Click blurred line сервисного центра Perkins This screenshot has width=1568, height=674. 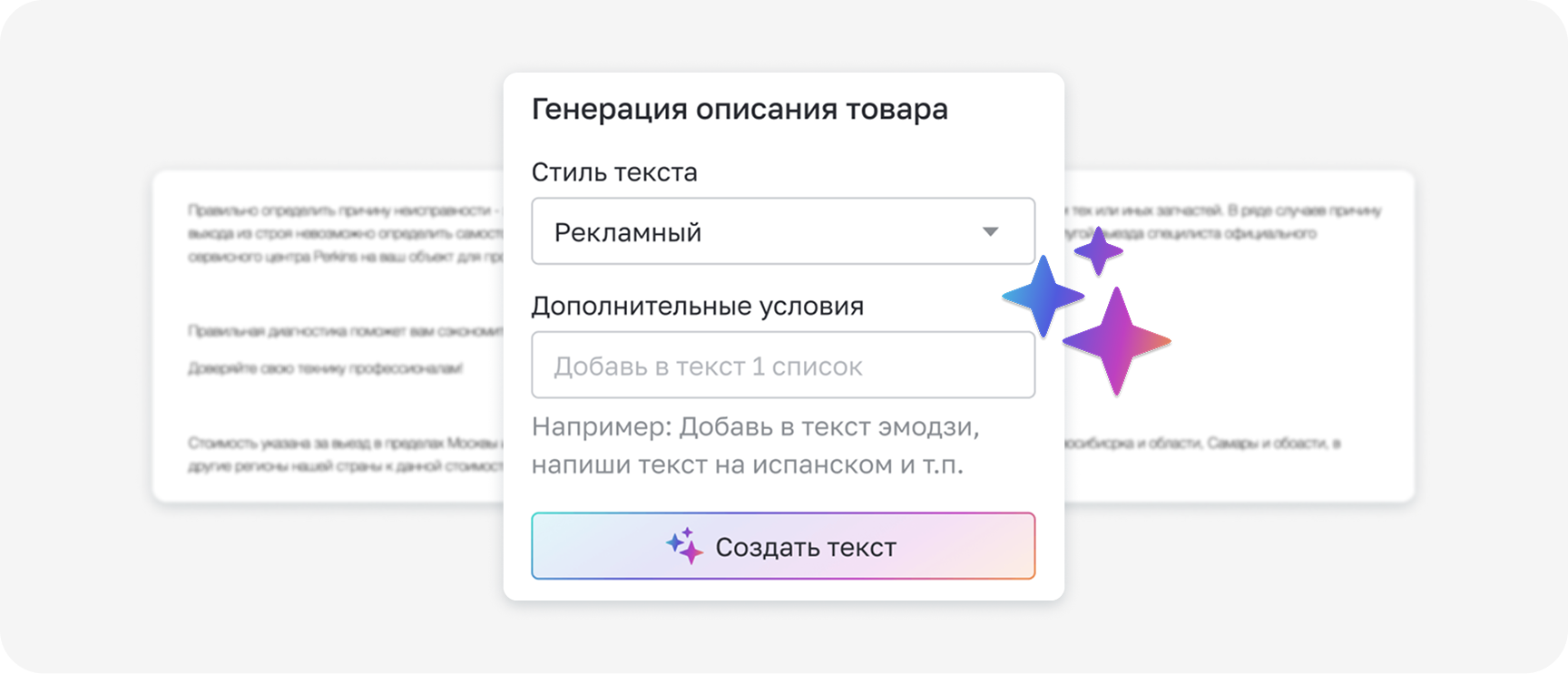345,257
